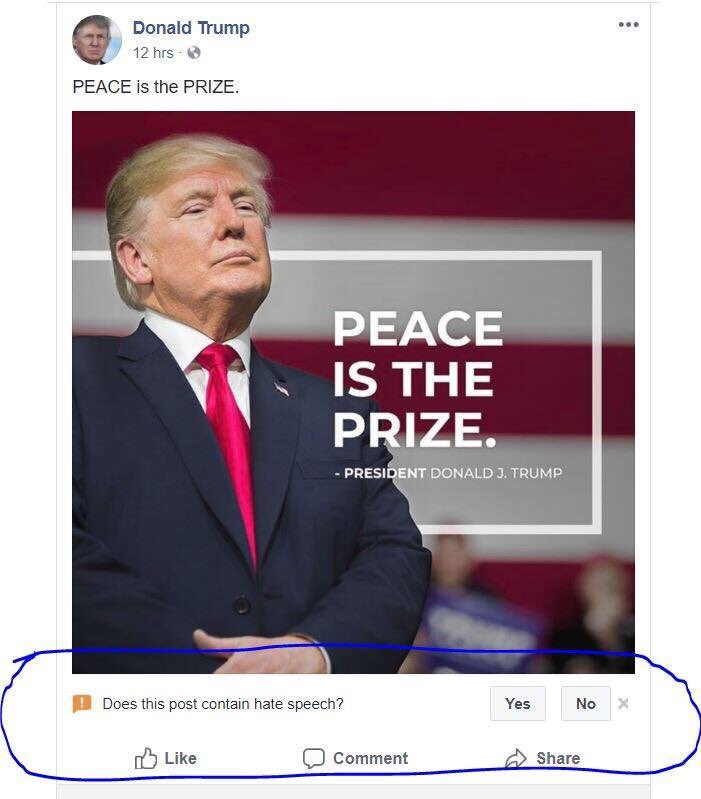
Task: Open the post options three-dot menu
Action: (628, 24)
